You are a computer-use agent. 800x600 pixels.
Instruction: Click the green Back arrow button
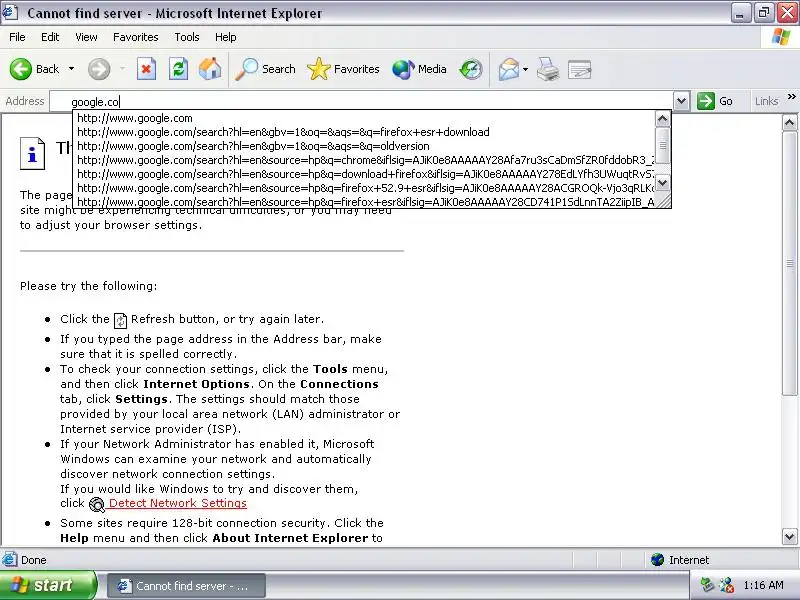coord(21,69)
